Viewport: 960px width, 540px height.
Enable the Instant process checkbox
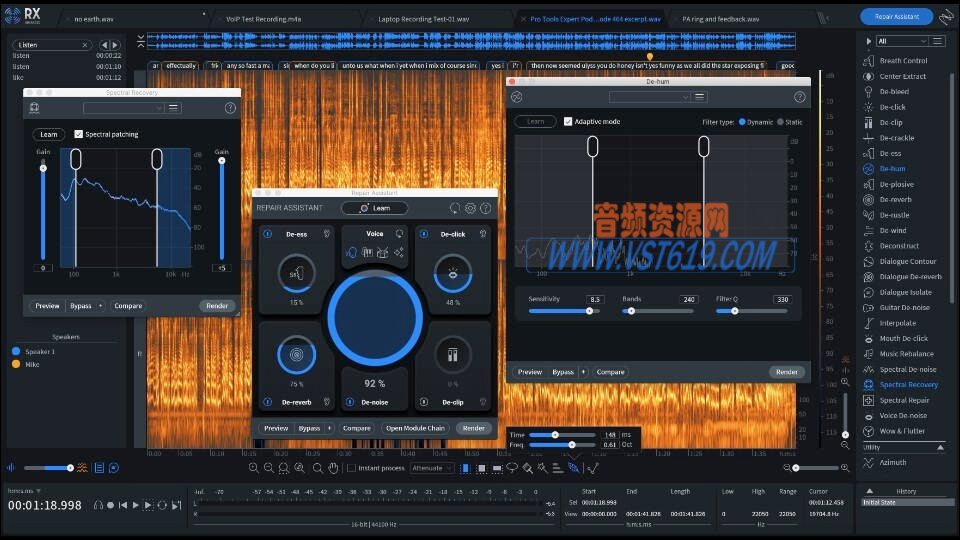tap(351, 468)
